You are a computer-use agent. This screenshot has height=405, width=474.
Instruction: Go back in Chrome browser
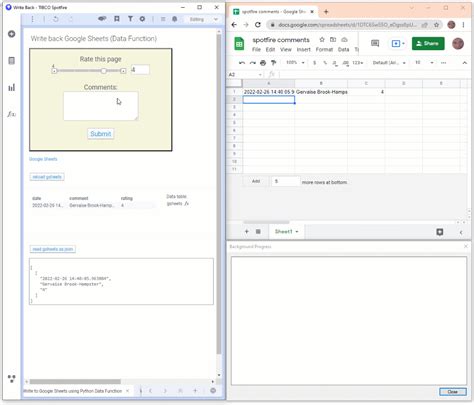(x=234, y=25)
